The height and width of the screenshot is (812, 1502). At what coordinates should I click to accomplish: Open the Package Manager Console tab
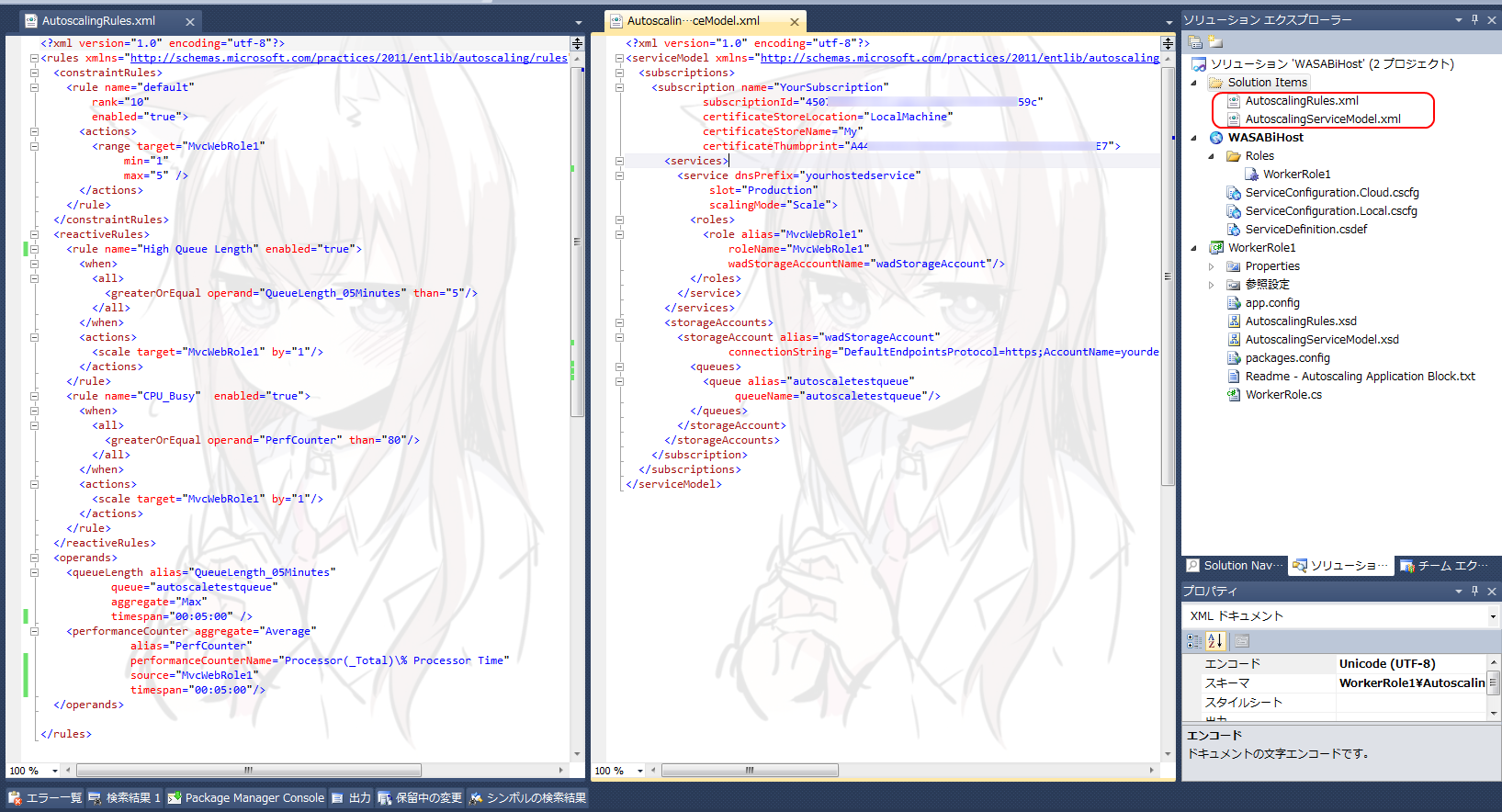[x=246, y=798]
